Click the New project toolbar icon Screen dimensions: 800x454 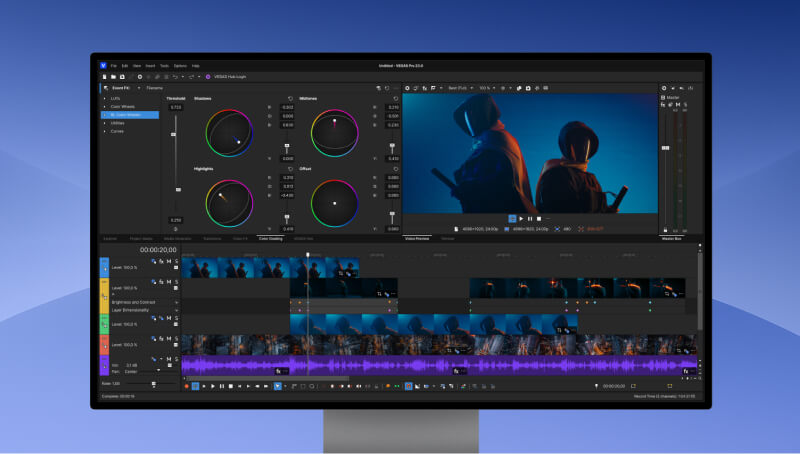(x=105, y=77)
